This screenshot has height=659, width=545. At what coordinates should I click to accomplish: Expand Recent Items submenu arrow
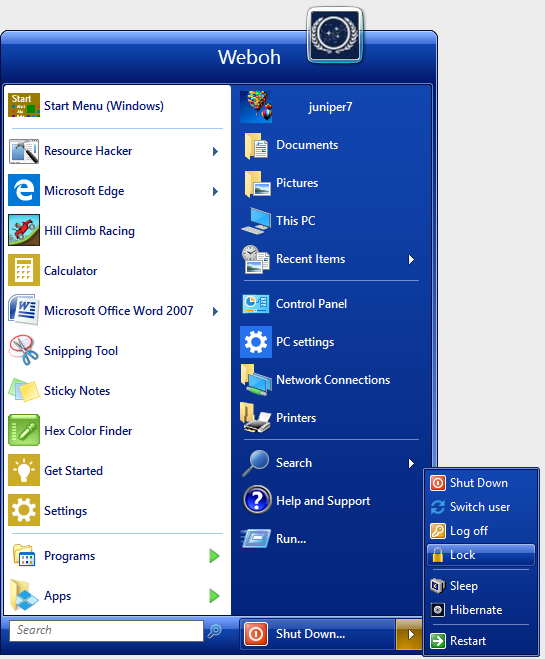point(411,260)
